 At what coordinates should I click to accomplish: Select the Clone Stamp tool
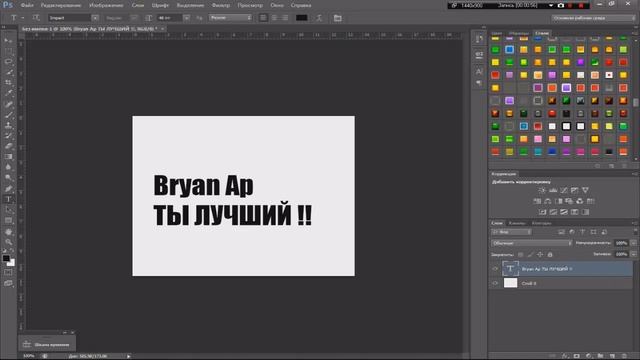(8, 125)
